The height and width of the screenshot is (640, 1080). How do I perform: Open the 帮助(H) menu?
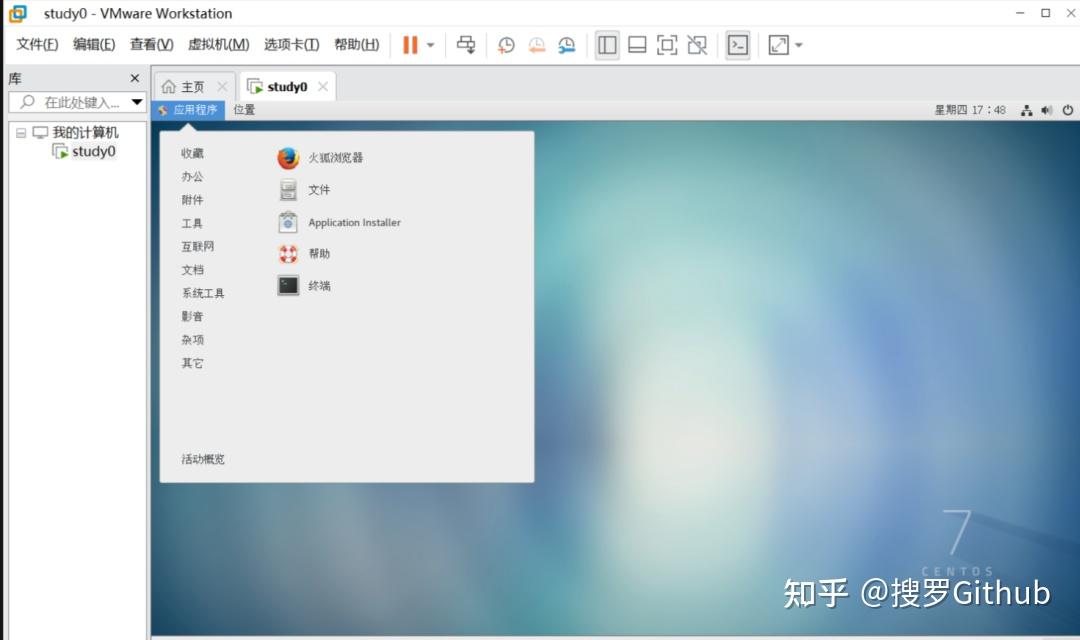357,45
